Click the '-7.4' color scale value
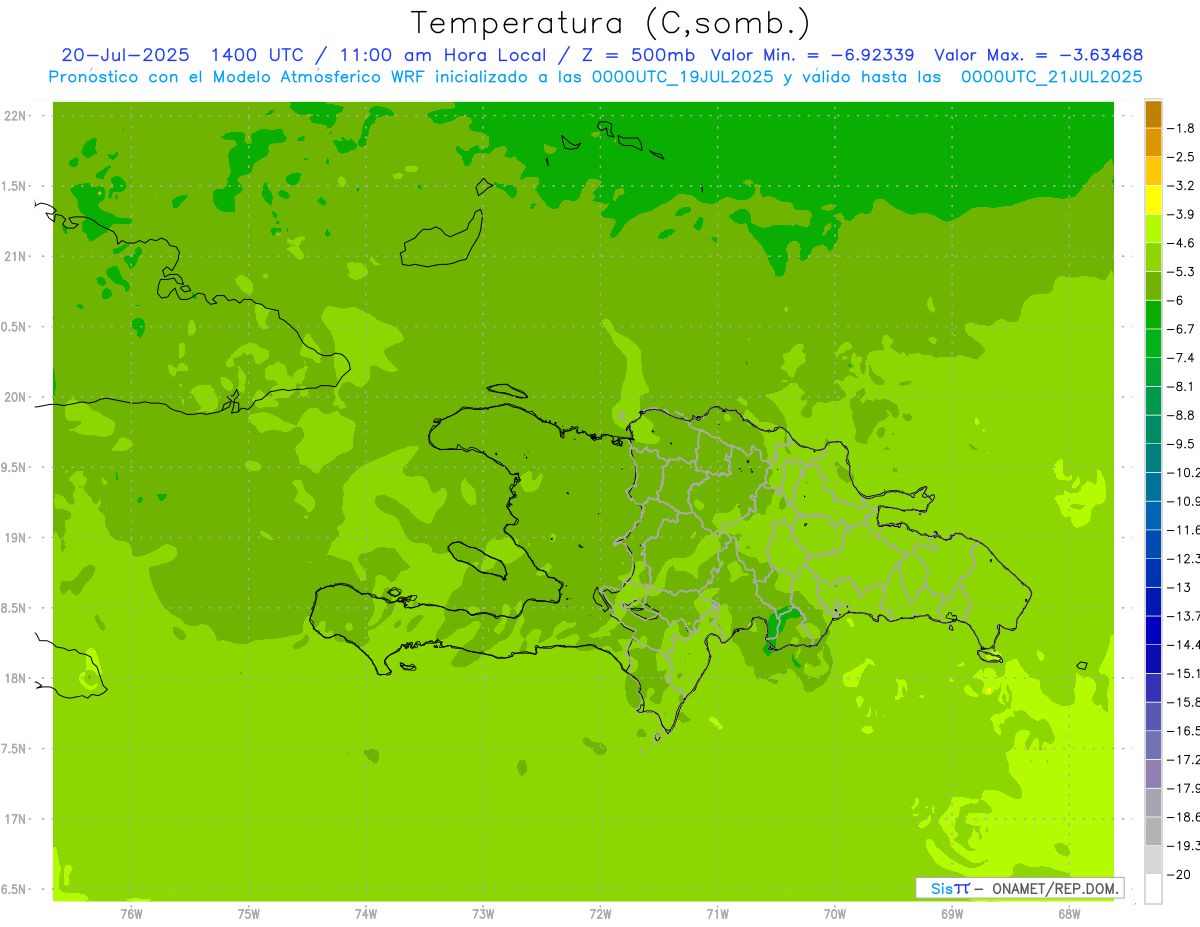 pyautogui.click(x=1182, y=357)
